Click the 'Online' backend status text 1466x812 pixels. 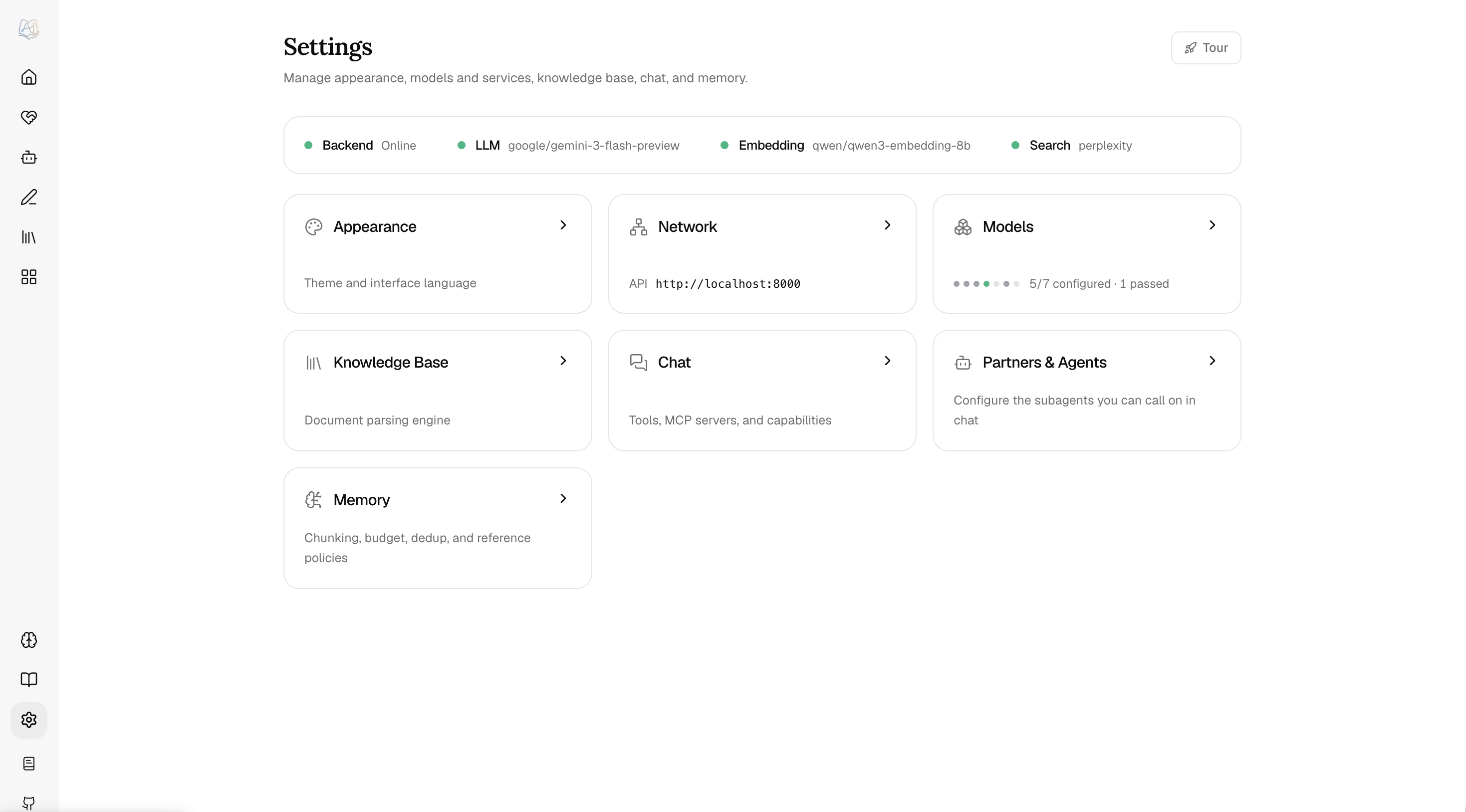coord(398,146)
